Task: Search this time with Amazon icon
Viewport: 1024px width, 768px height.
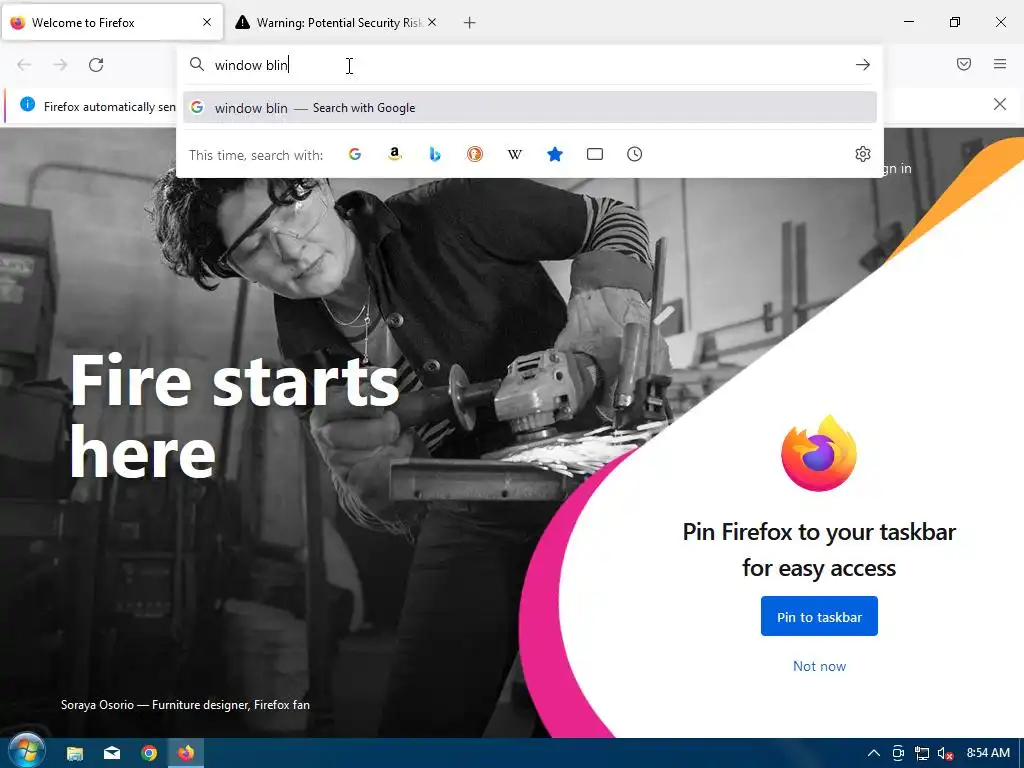Action: click(x=394, y=154)
